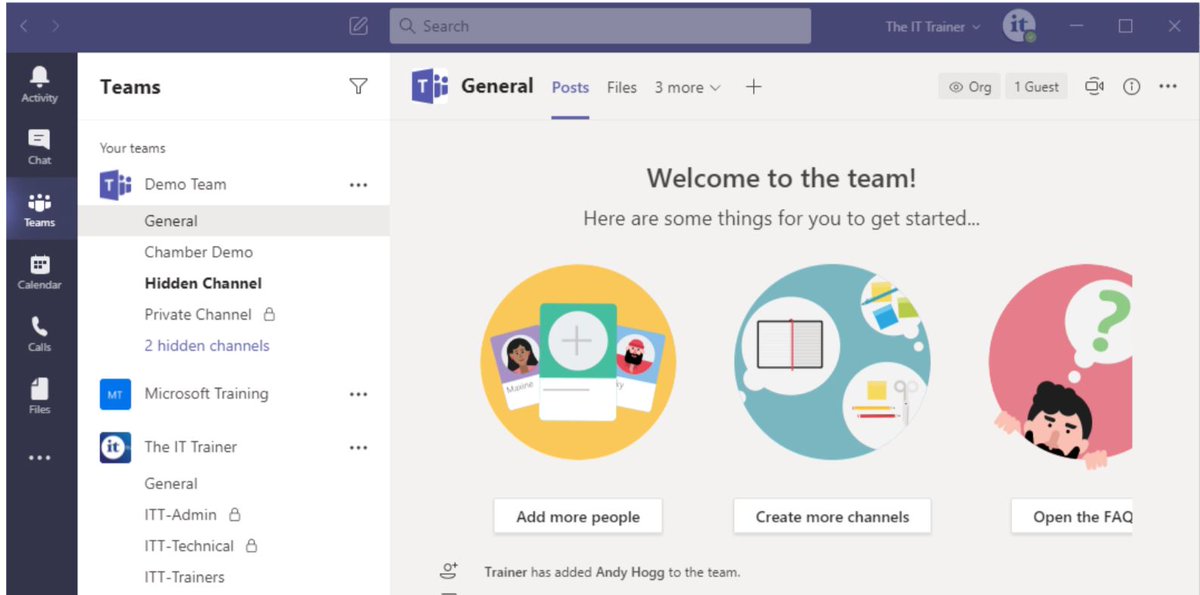View the 1 Guest team member
1200x595 pixels.
click(x=1036, y=87)
